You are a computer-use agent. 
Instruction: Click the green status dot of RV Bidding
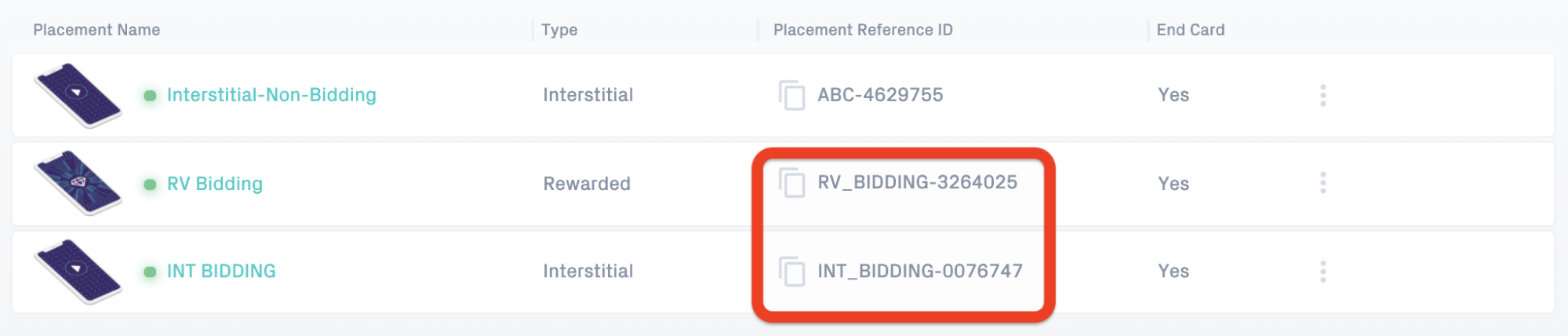point(150,184)
